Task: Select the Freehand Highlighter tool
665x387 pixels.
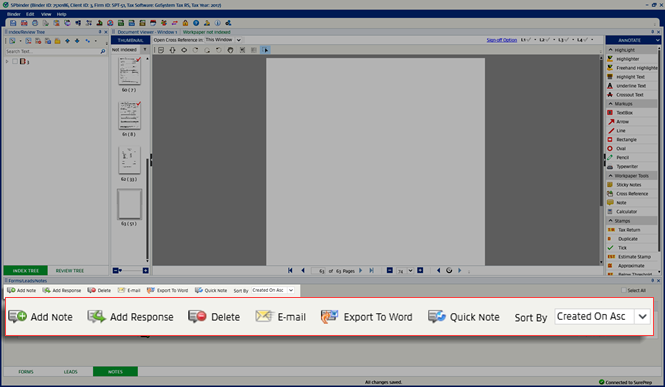Action: coord(632,68)
